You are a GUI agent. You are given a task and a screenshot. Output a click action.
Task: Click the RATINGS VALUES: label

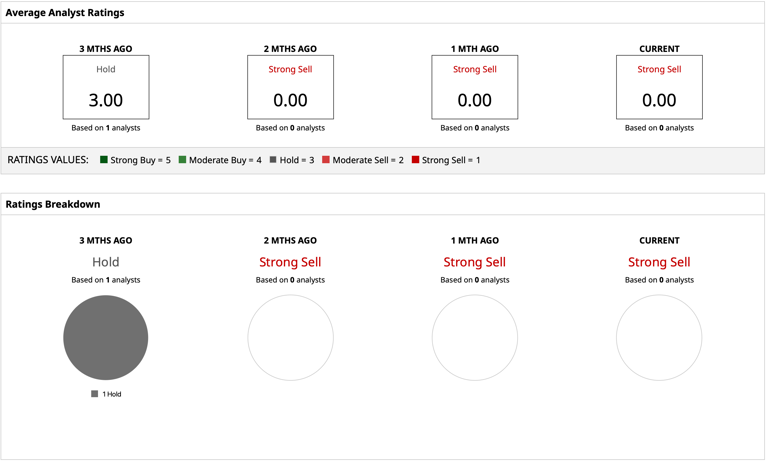pos(48,160)
